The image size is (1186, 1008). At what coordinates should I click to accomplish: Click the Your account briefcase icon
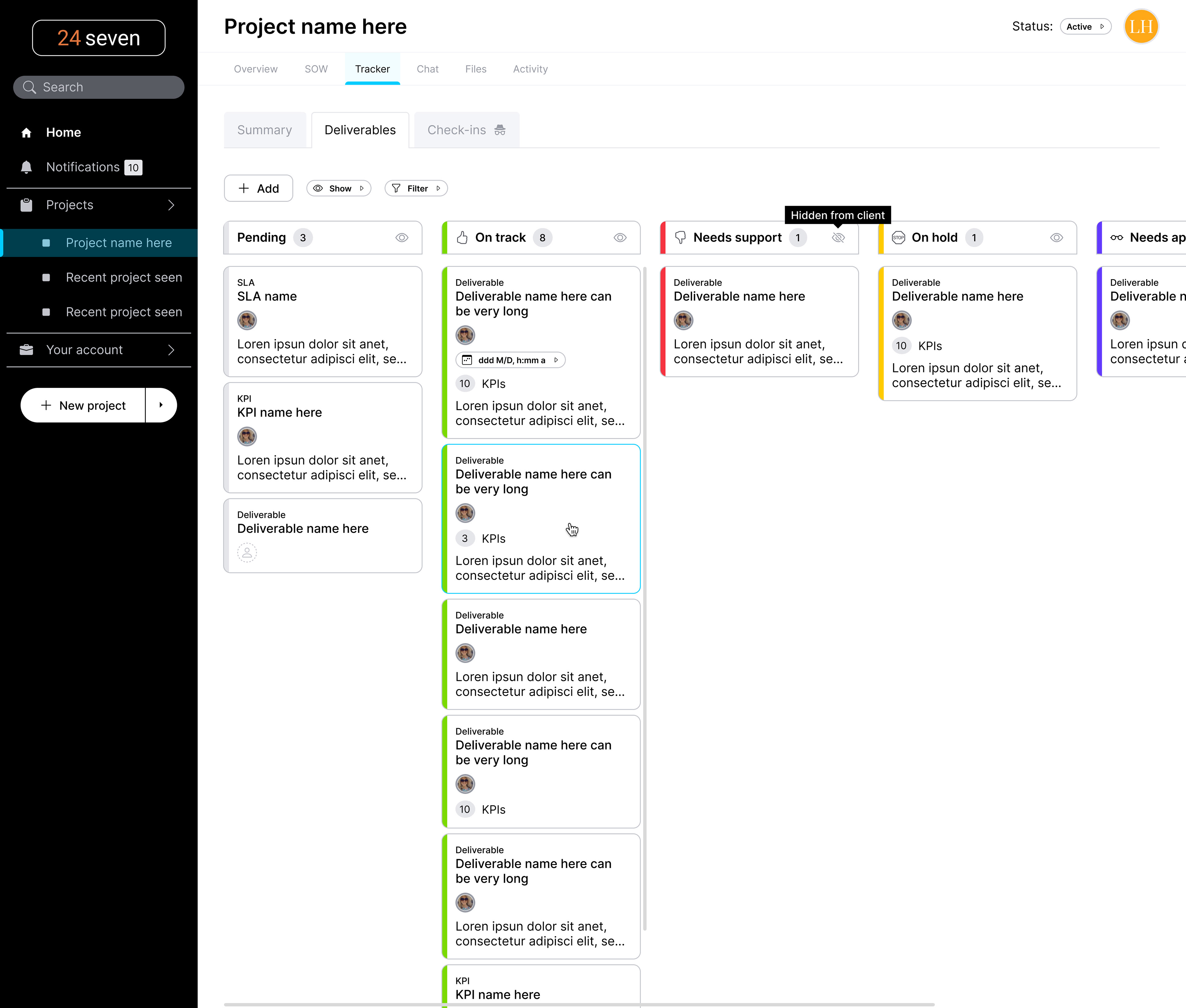[26, 350]
